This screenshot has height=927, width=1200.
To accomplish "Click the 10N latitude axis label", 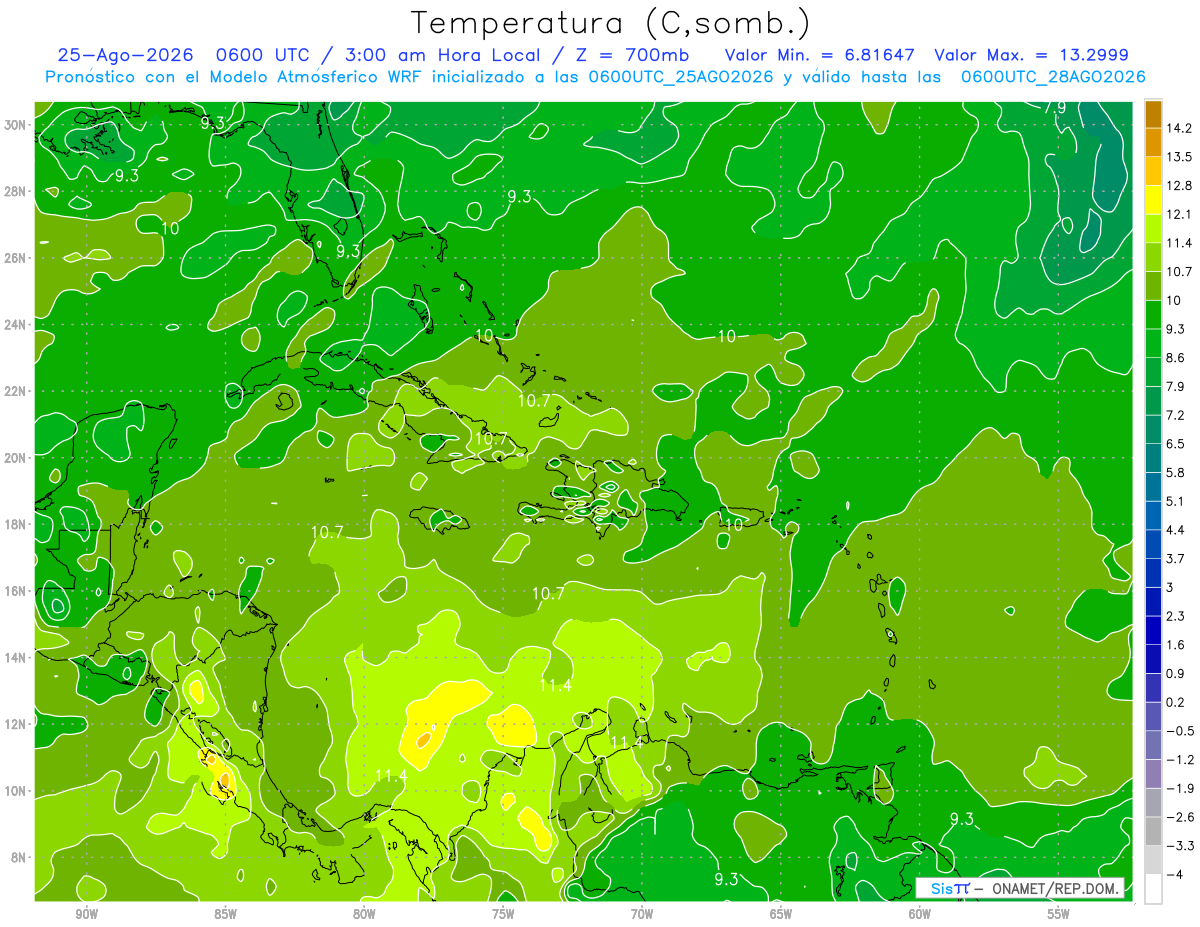I will point(16,791).
